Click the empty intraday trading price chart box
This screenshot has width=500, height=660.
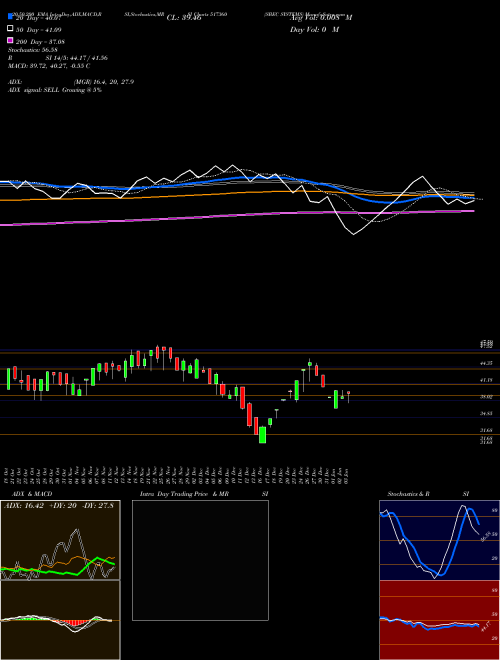[x=200, y=560]
